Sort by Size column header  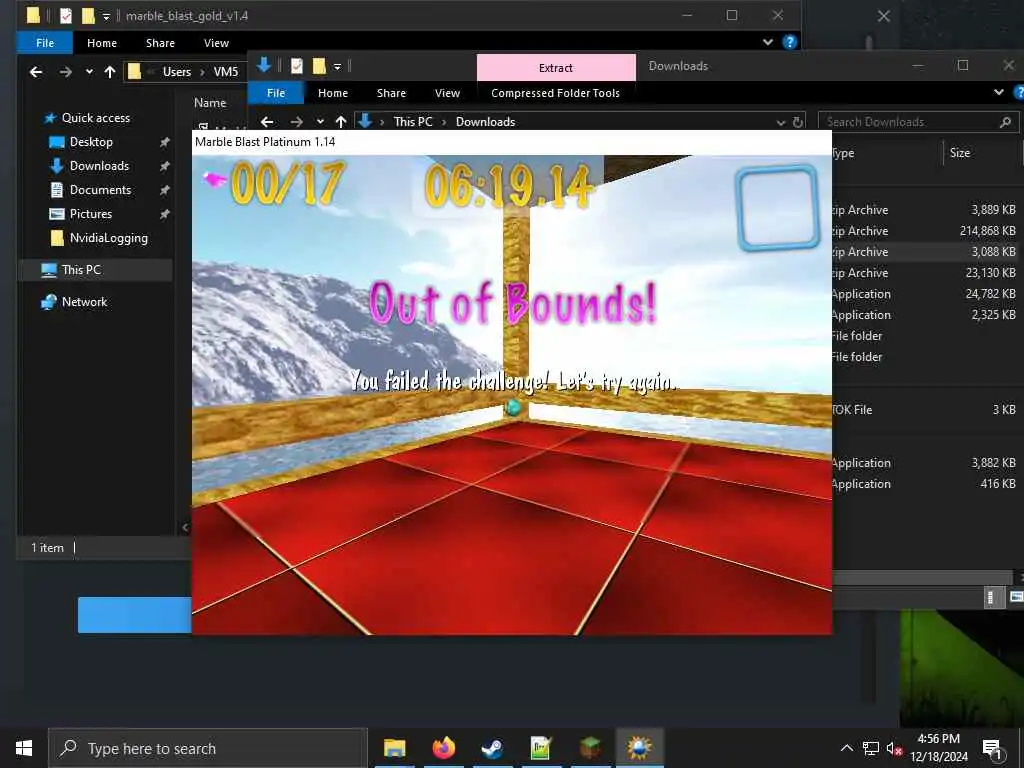tap(959, 153)
